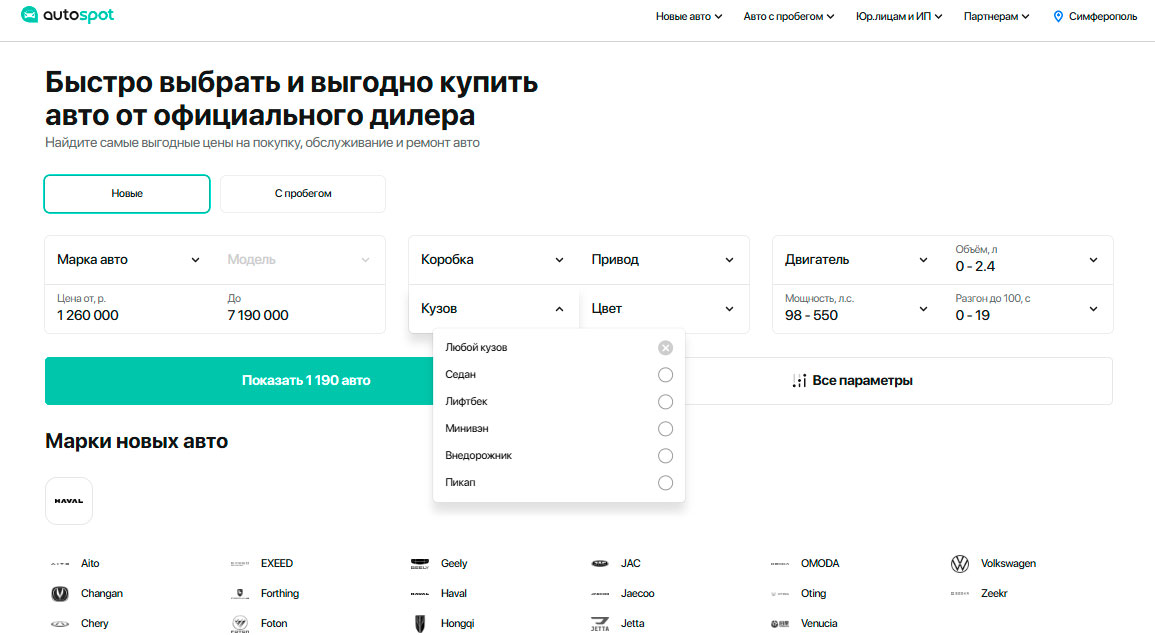Select the Пикап body type radio
This screenshot has width=1155, height=635.
coord(665,483)
